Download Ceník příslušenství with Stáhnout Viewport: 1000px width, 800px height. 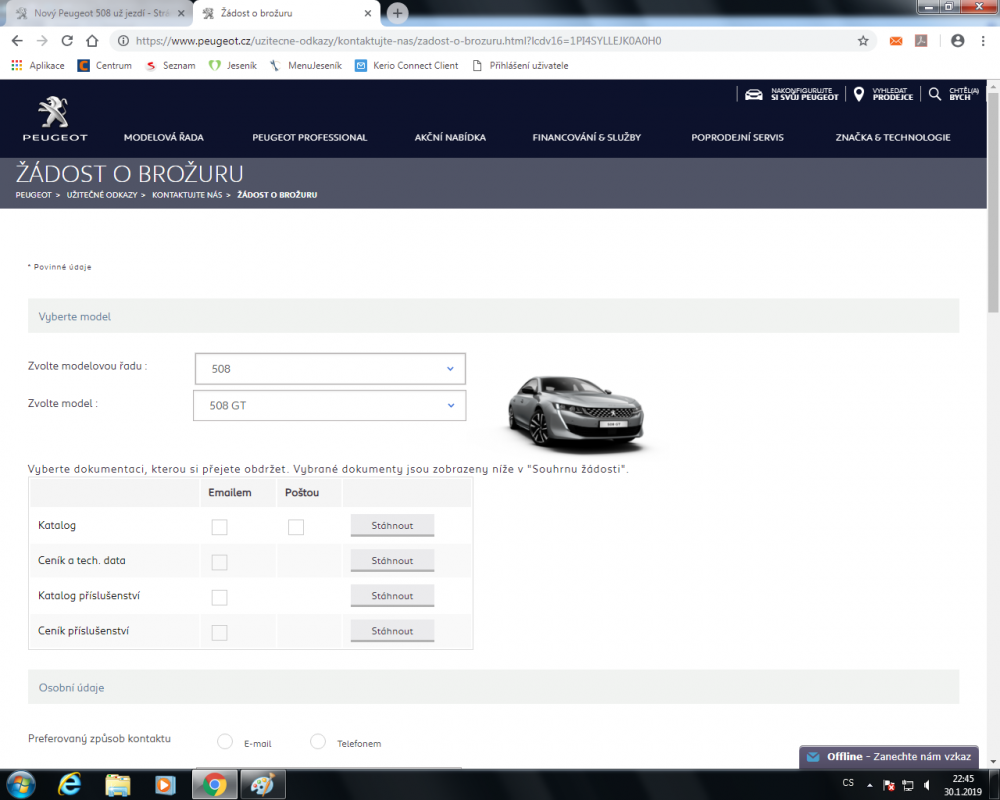[x=392, y=630]
